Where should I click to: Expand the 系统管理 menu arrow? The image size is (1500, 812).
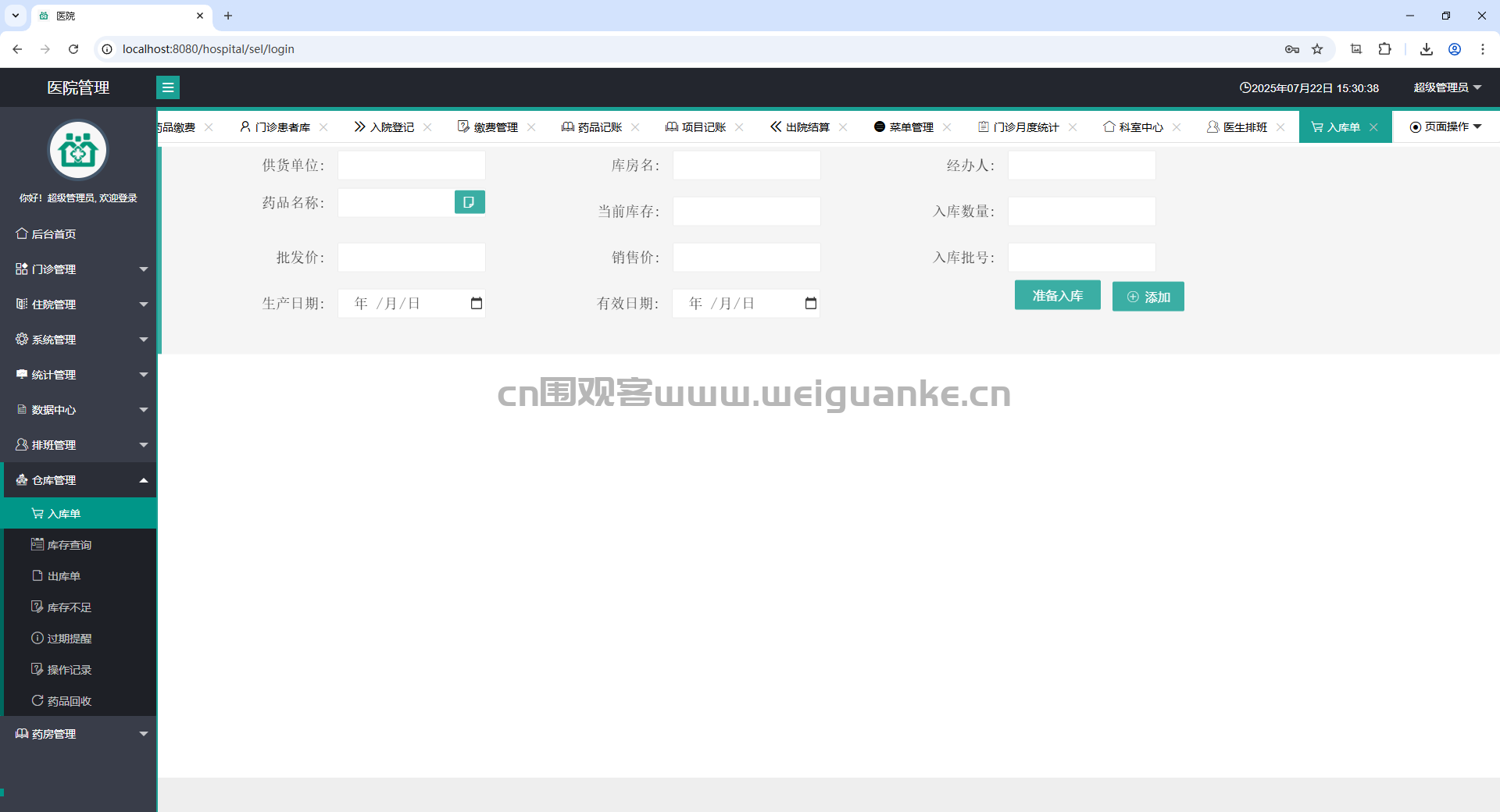point(144,340)
